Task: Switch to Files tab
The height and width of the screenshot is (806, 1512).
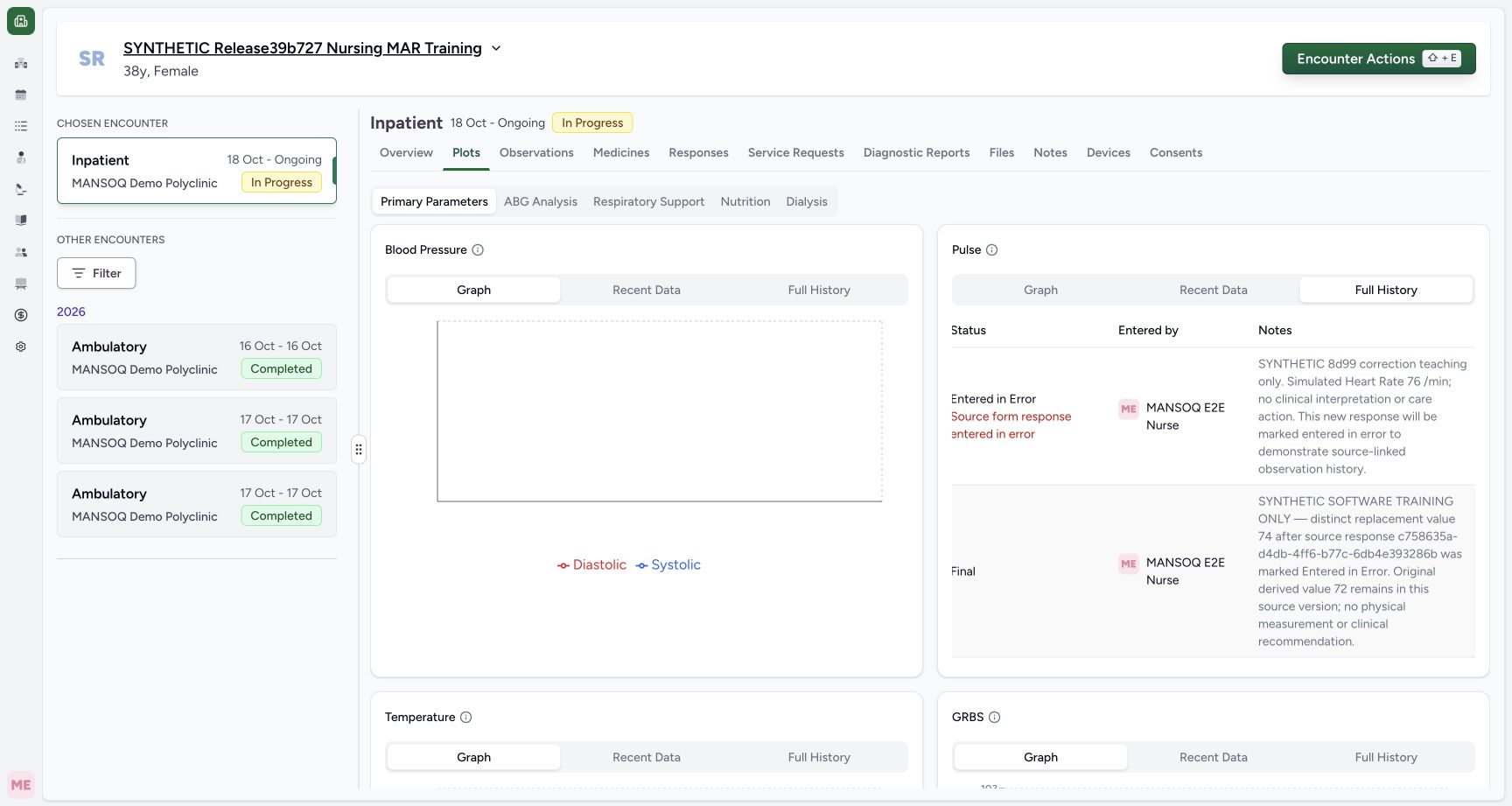Action: [1002, 152]
